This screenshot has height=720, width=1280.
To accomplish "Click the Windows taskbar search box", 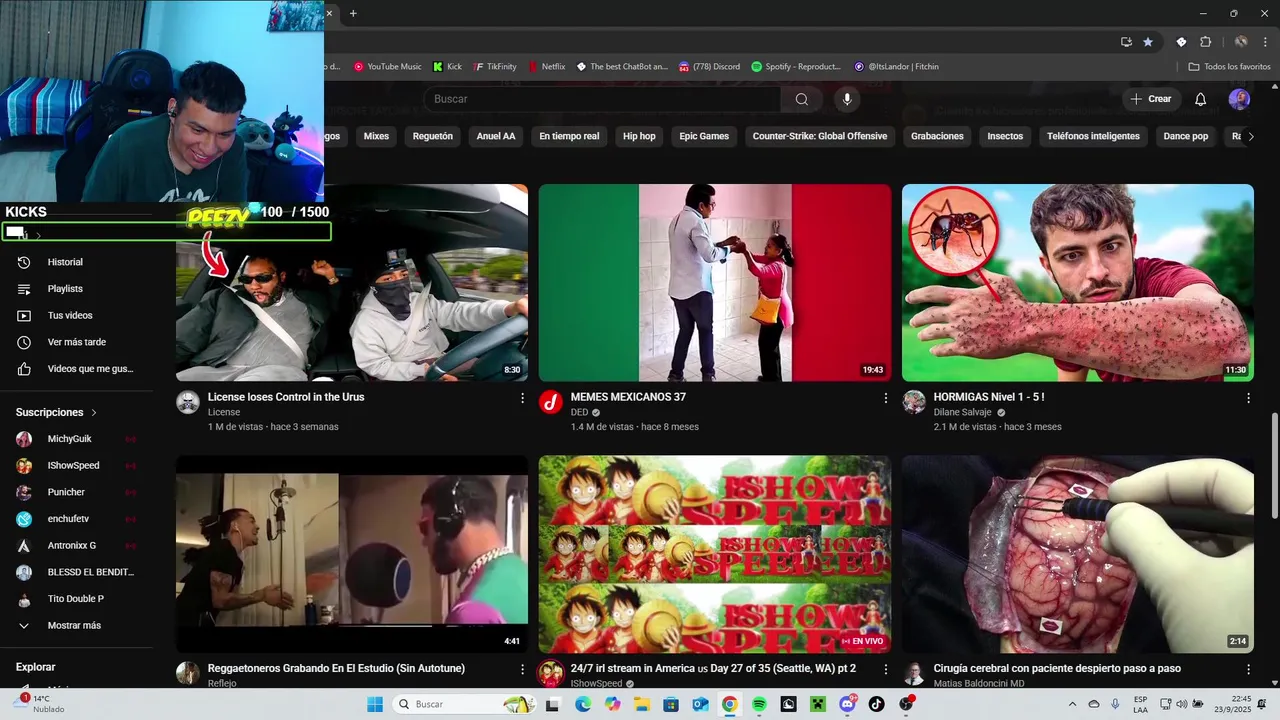I will 464,704.
